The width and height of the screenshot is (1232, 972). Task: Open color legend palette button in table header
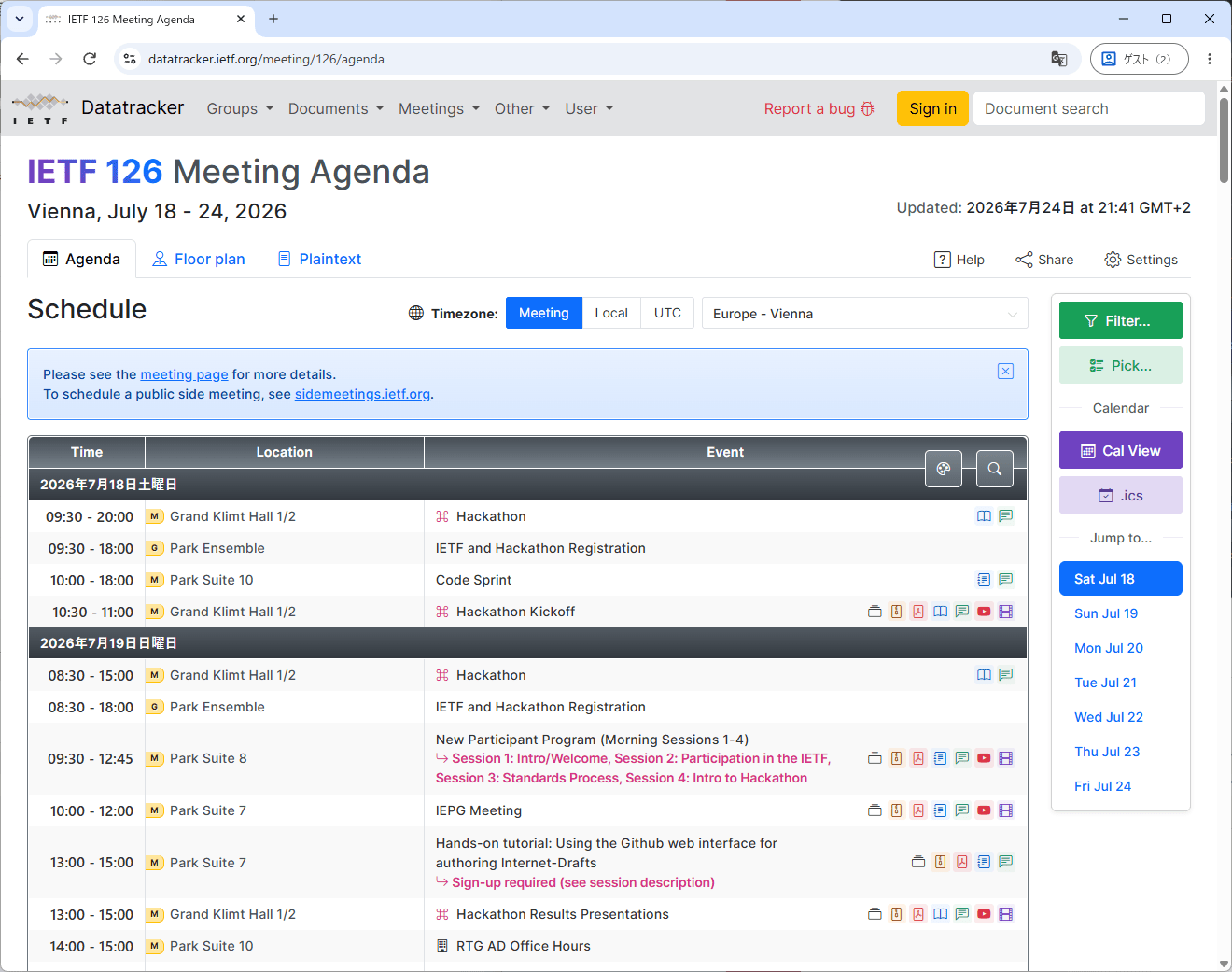tap(944, 469)
